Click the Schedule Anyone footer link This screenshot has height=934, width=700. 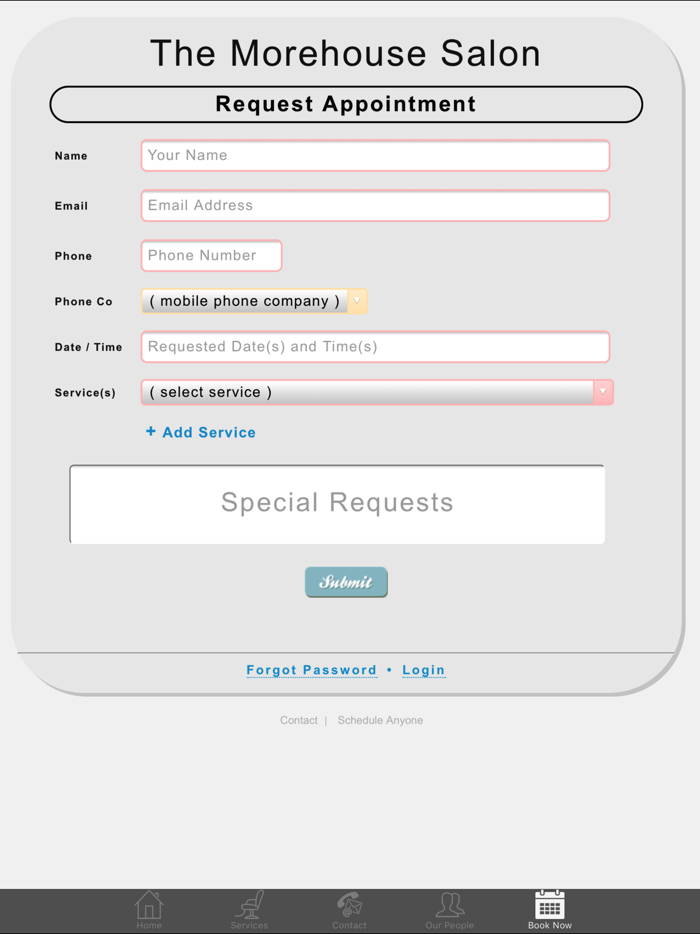click(380, 720)
